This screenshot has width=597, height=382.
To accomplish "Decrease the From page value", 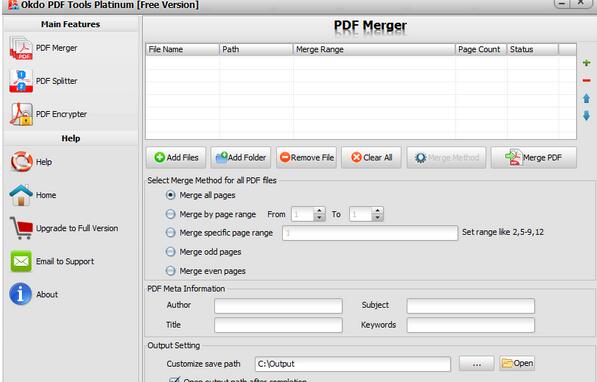I will (319, 218).
